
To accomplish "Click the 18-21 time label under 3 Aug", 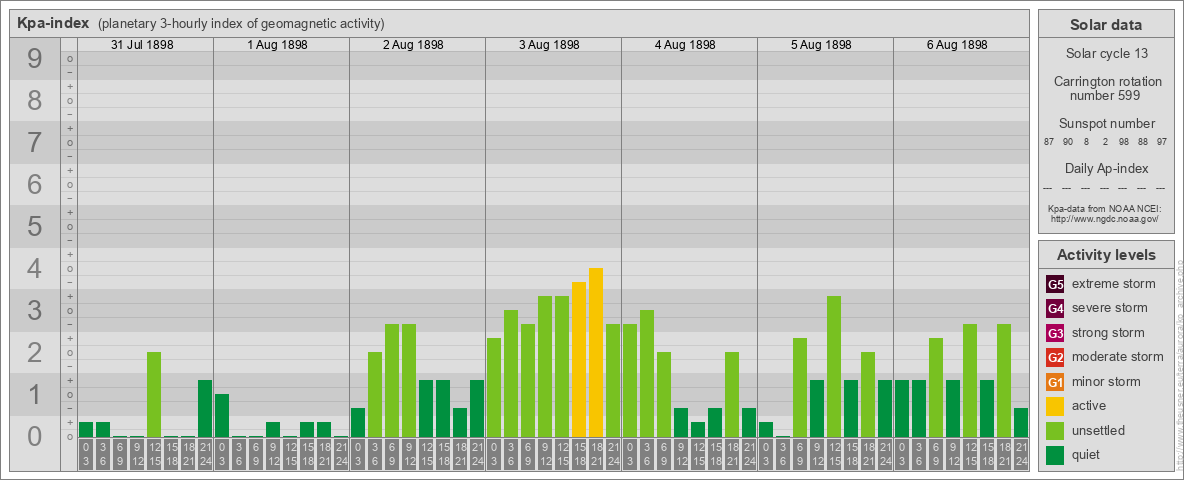I will click(596, 454).
